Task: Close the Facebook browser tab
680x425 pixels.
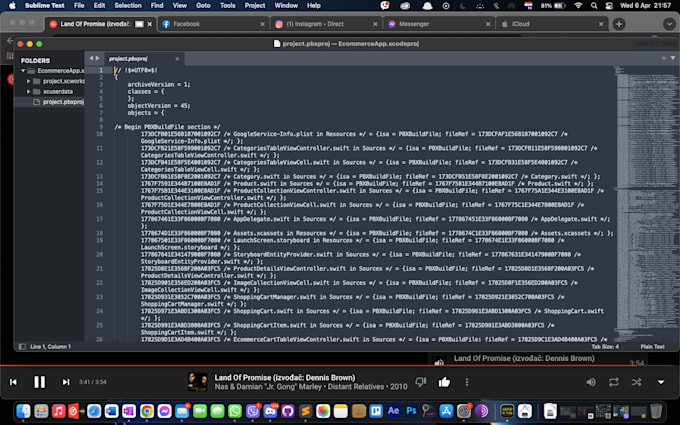Action: (262, 24)
